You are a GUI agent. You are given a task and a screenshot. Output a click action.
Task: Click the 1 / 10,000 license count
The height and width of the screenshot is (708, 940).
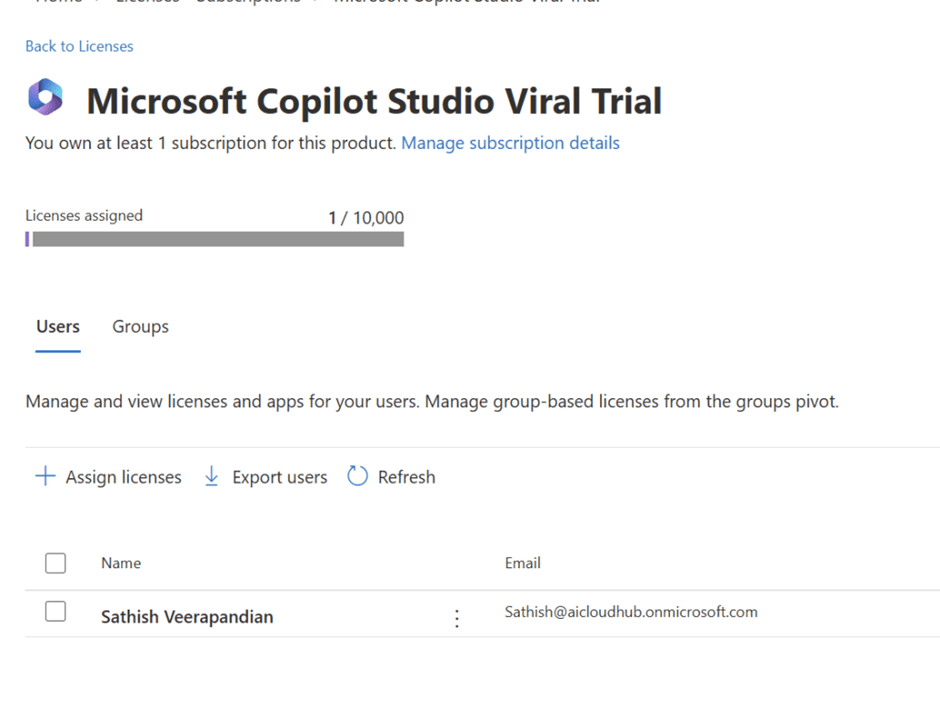(366, 218)
